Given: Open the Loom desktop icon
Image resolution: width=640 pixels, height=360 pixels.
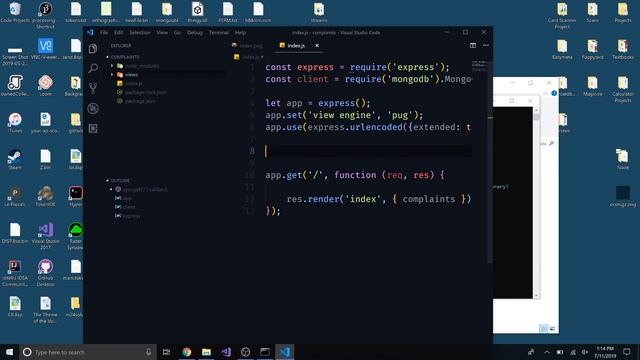Looking at the screenshot, I should 45,86.
